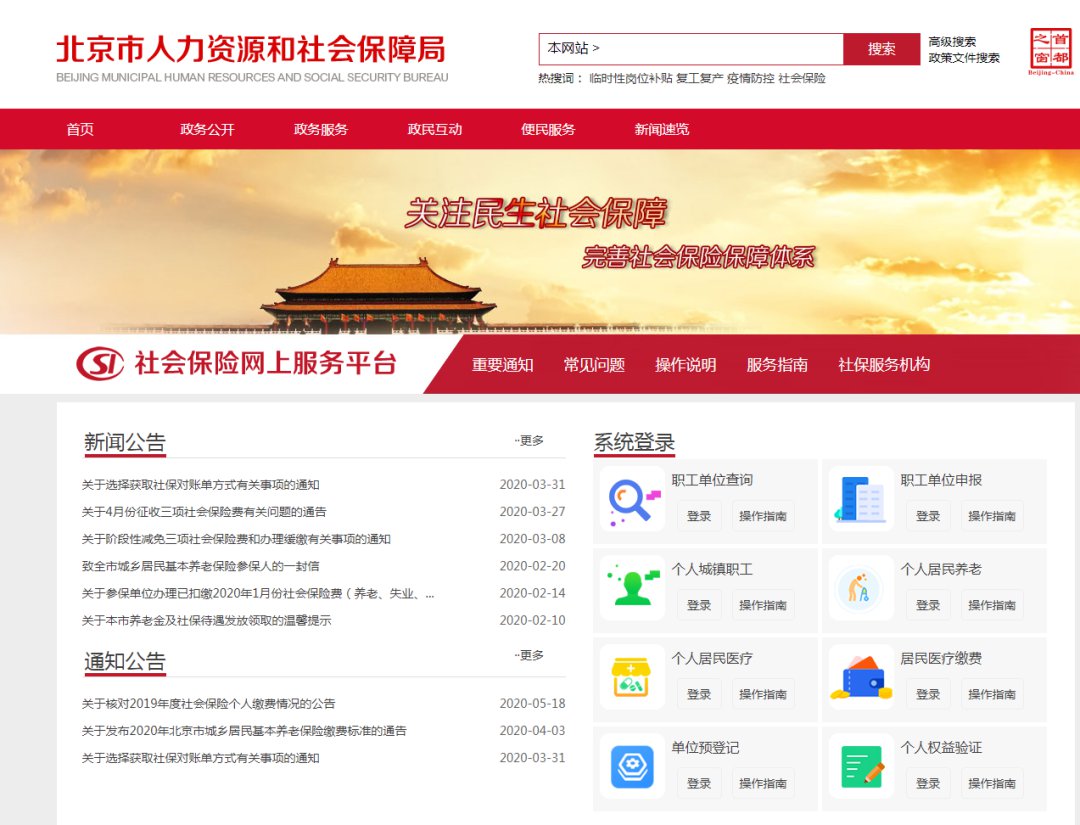Click 操作指南 under 个人权益验证
Screen dimensions: 1080x825
pyautogui.click(x=992, y=783)
